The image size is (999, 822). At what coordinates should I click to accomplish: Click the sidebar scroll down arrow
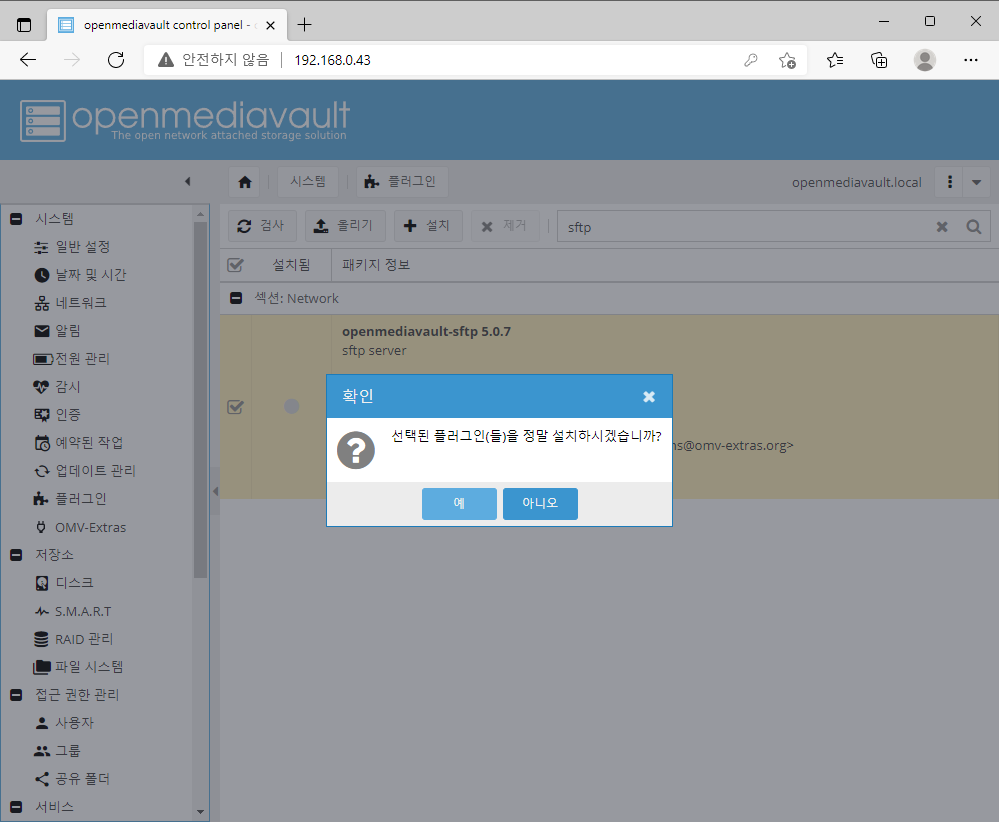[x=200, y=812]
